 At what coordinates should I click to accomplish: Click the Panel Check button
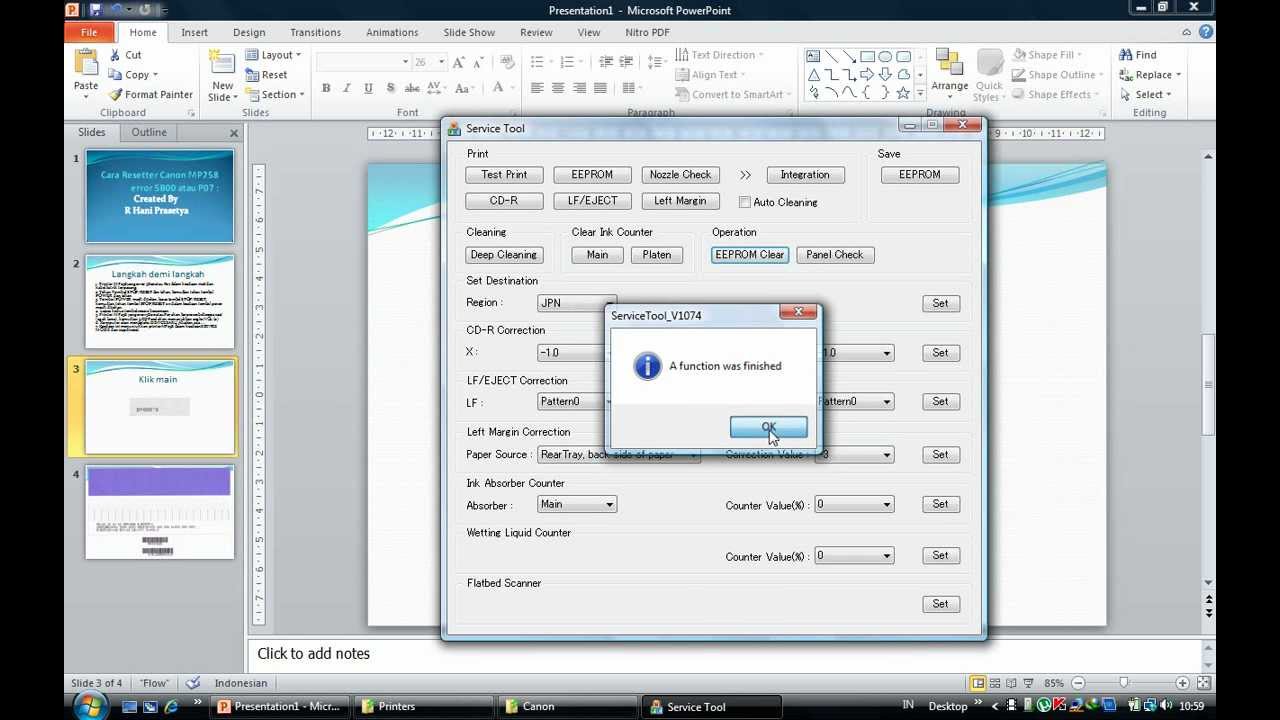(x=835, y=255)
